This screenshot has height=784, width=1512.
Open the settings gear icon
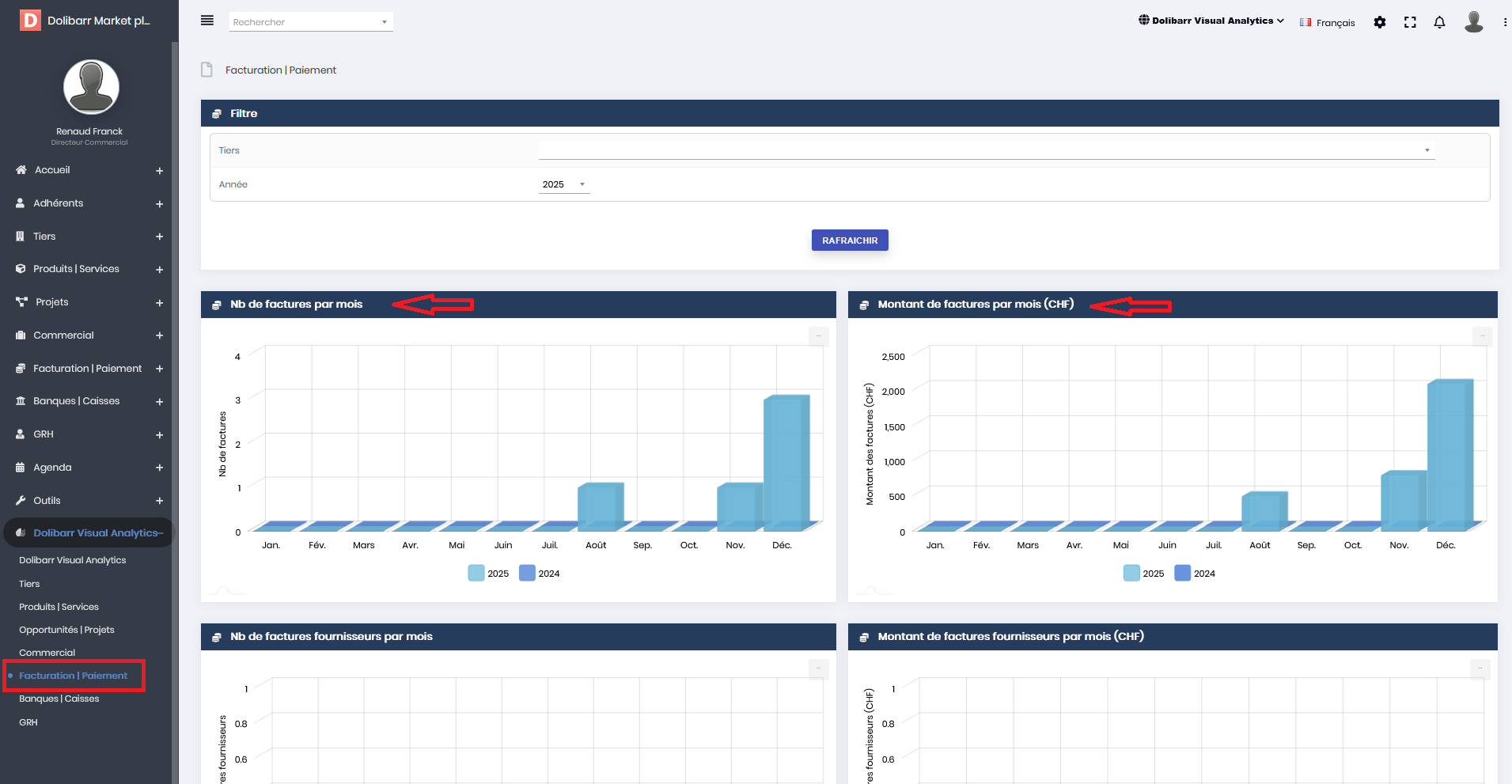pos(1380,22)
